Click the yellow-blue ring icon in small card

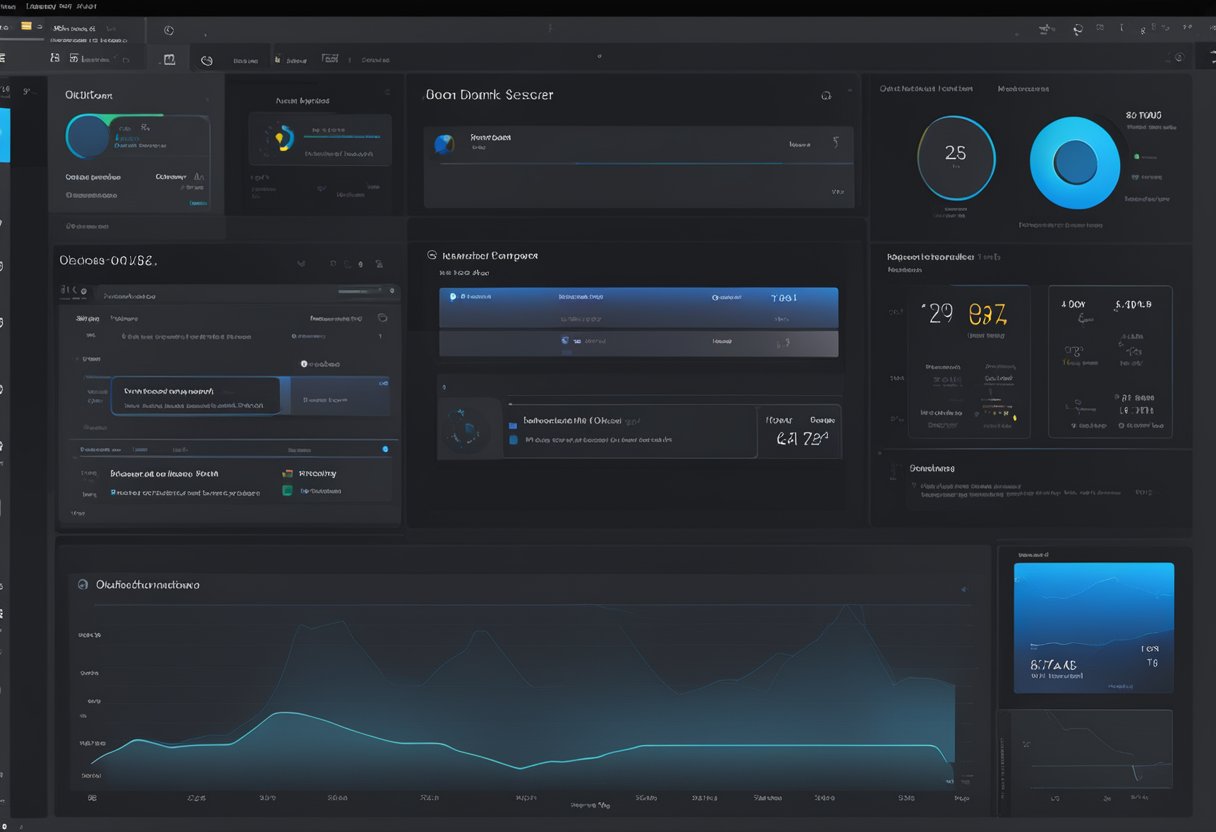(x=282, y=138)
